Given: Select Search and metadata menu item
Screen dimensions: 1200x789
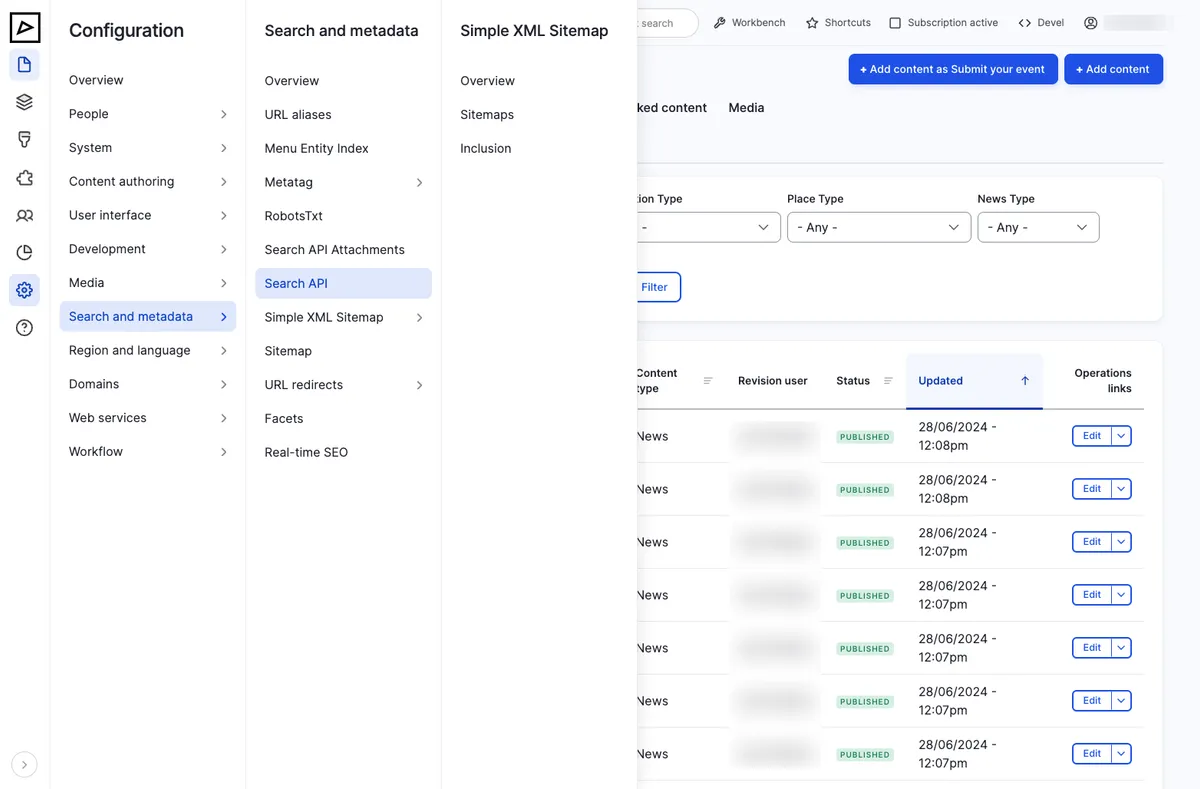Looking at the screenshot, I should [x=148, y=316].
